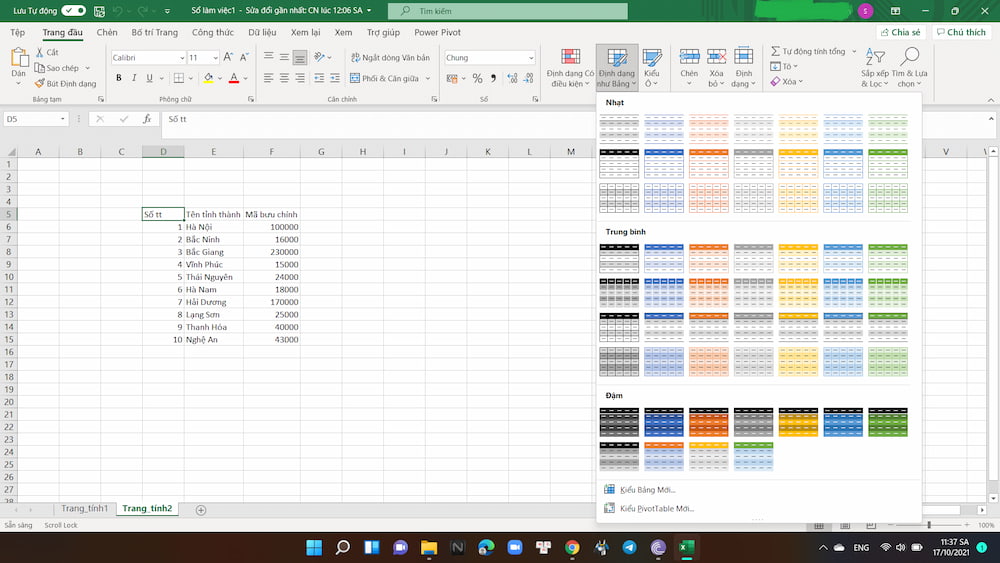
Task: Select the first blue Nhạt table style
Action: 663,128
